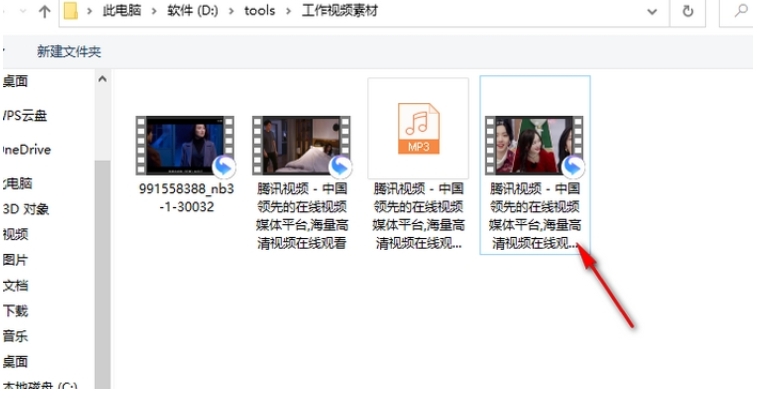The image size is (758, 399).
Task: Open 下载 folder in sidebar
Action: tap(15, 310)
